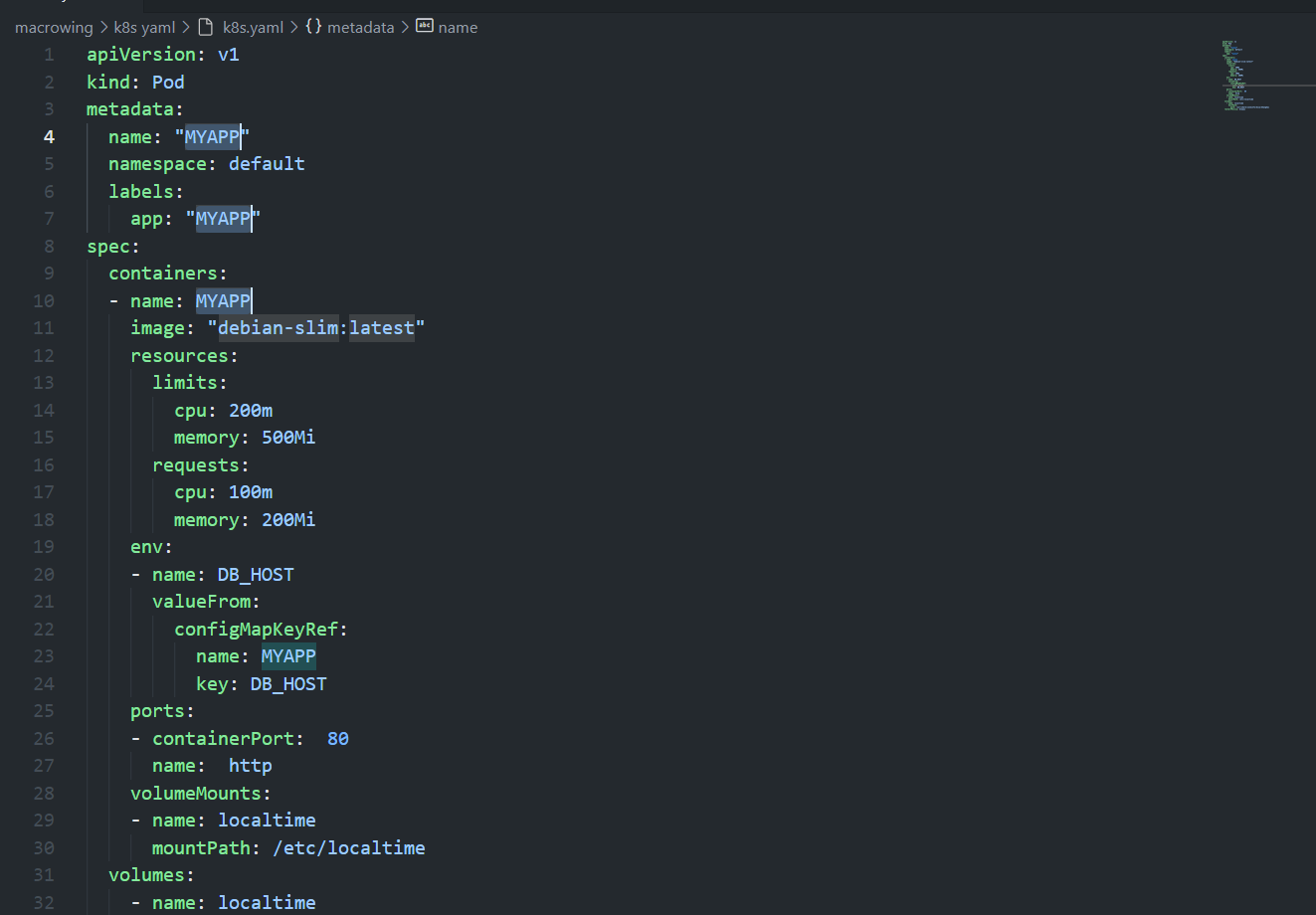Click the 100m cpu request value
Viewport: 1316px width, 915px height.
click(x=251, y=492)
